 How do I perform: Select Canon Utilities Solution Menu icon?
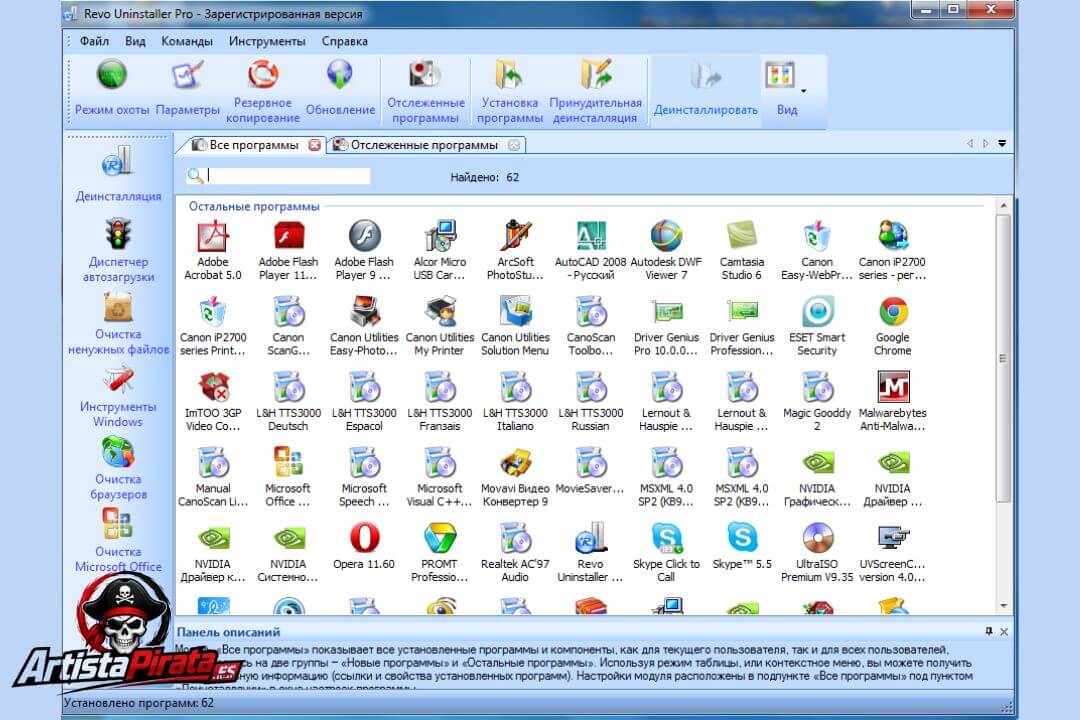click(x=515, y=325)
